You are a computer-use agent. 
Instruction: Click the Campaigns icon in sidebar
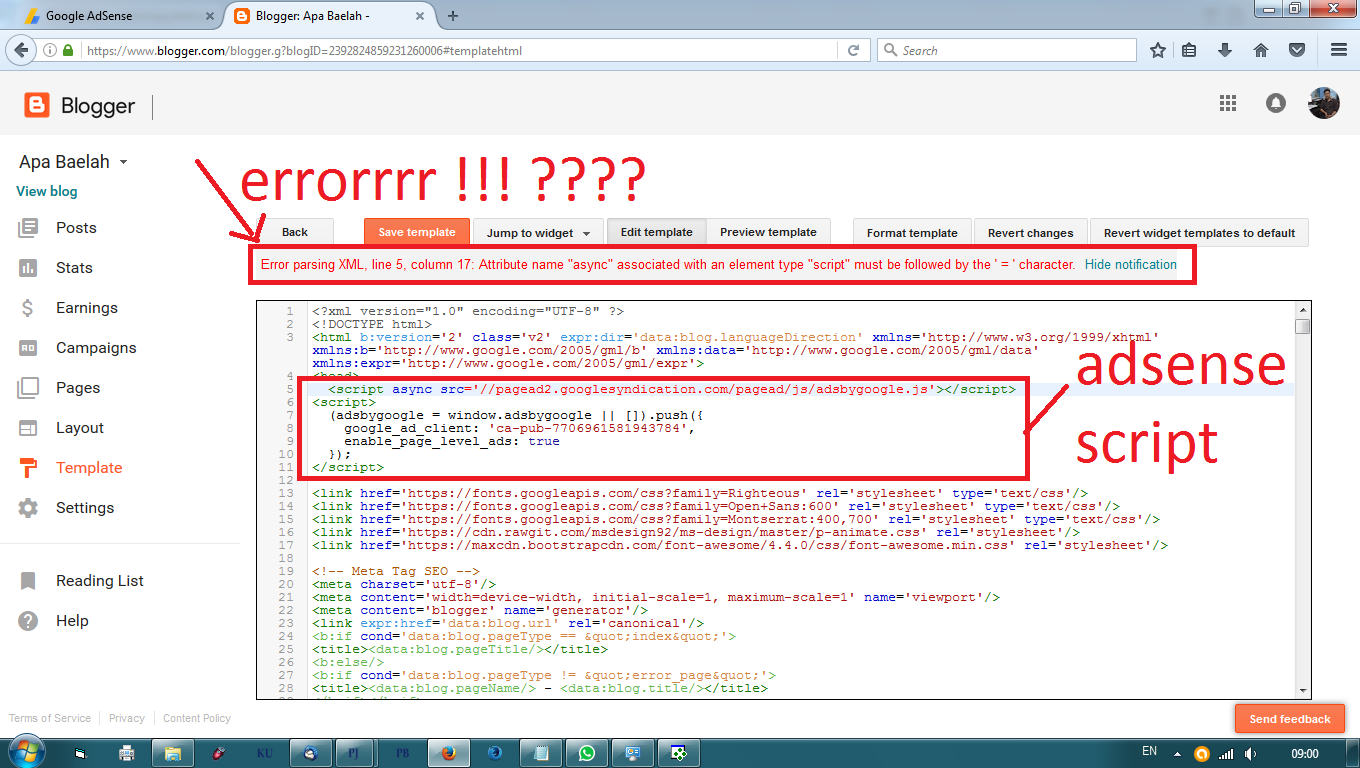[x=28, y=348]
